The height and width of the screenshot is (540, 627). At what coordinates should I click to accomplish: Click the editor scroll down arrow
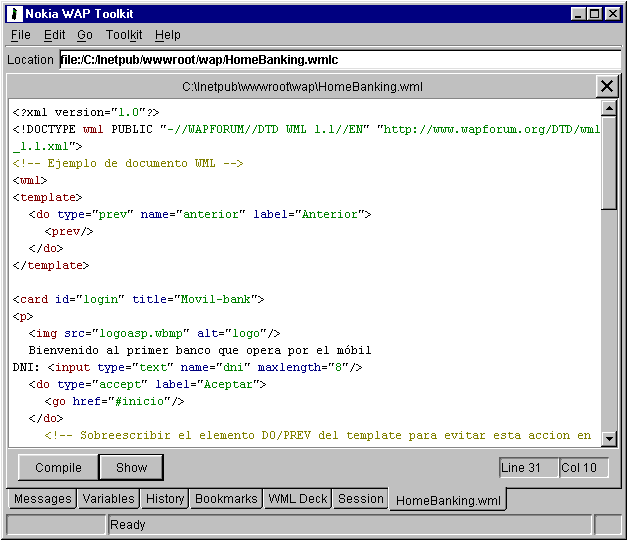pyautogui.click(x=609, y=438)
